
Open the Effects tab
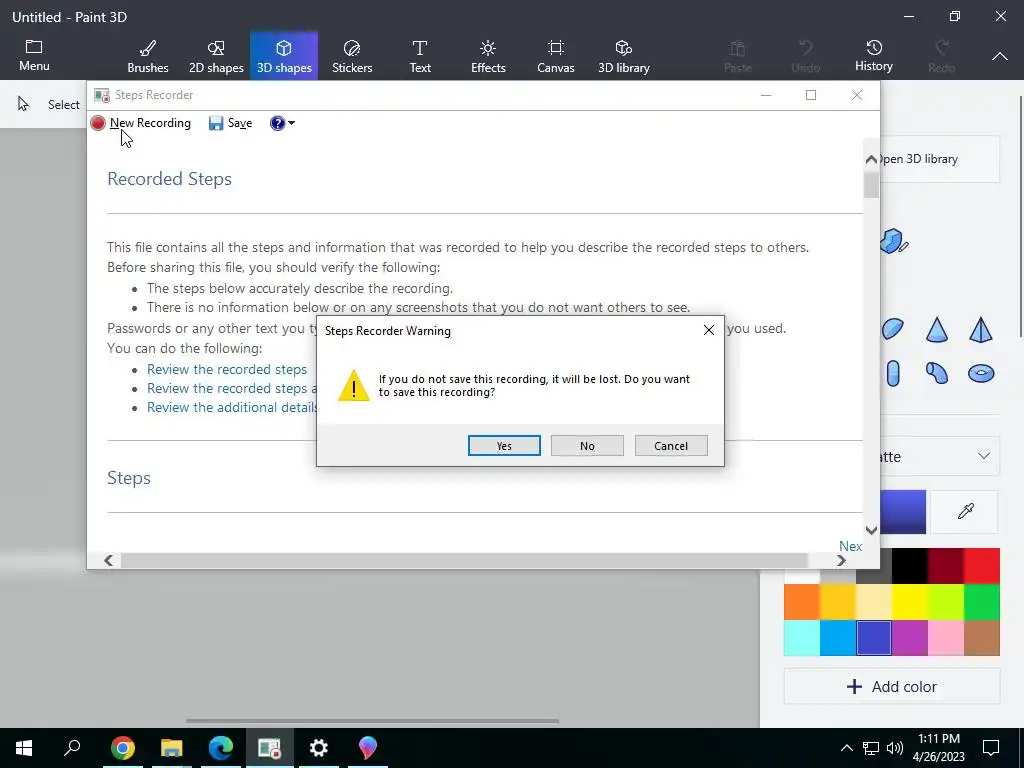[488, 56]
